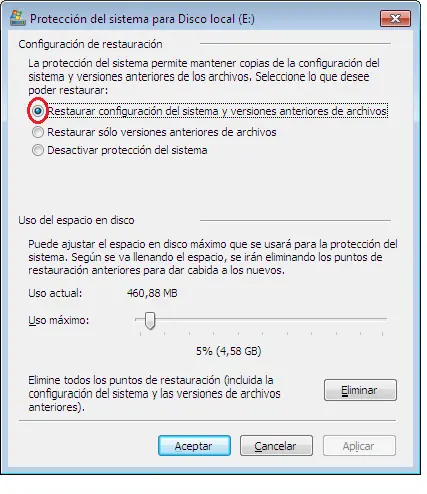Viewport: 427px width, 494px height.
Task: Click the Cancelar button
Action: point(276,446)
